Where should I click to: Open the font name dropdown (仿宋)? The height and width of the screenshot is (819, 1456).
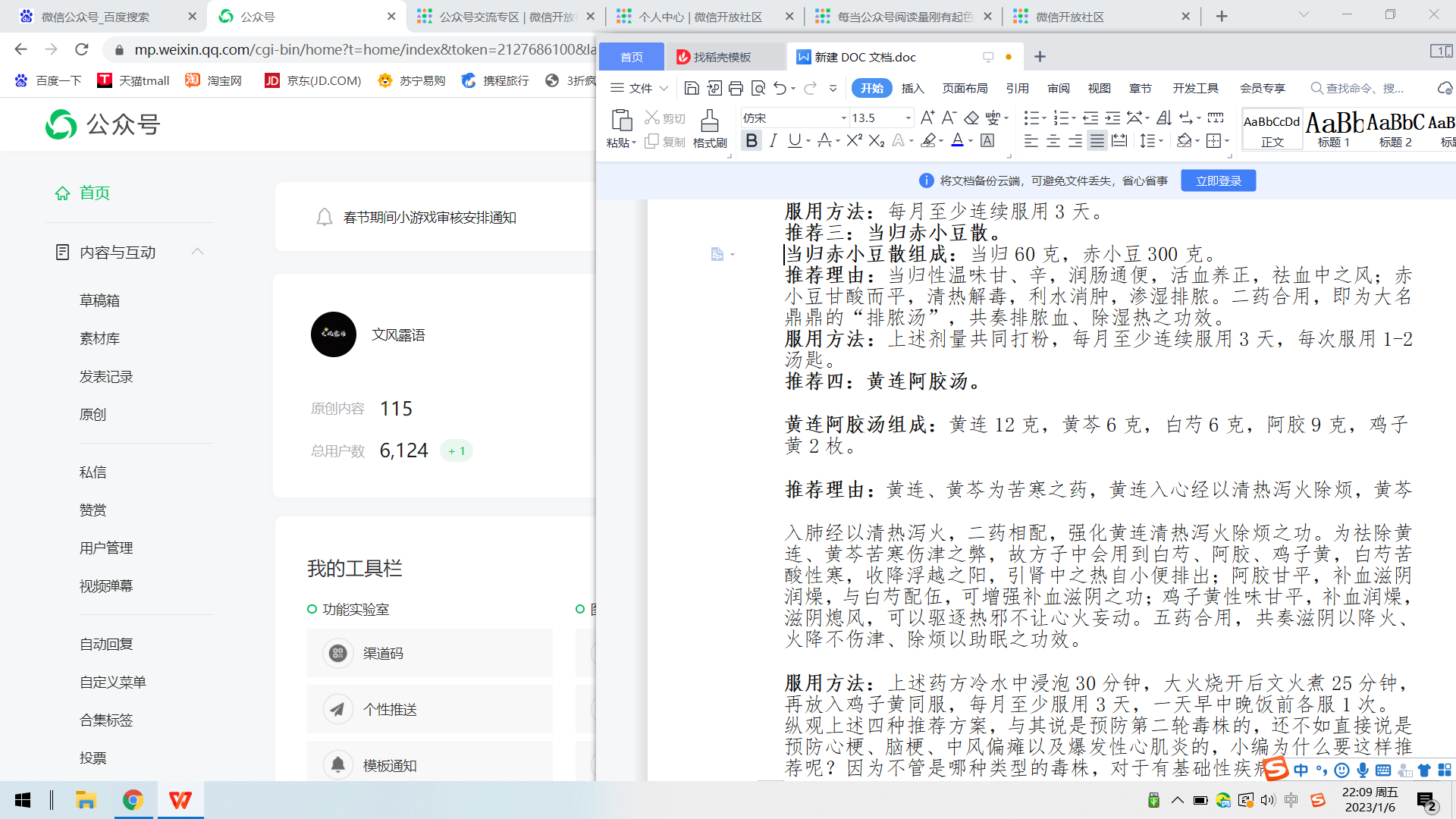click(843, 118)
